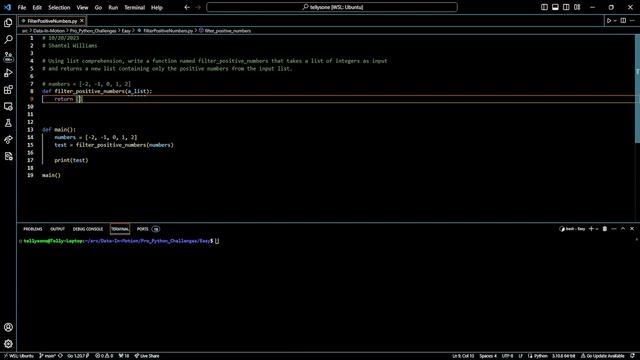Click the command center search box

tap(332, 7)
